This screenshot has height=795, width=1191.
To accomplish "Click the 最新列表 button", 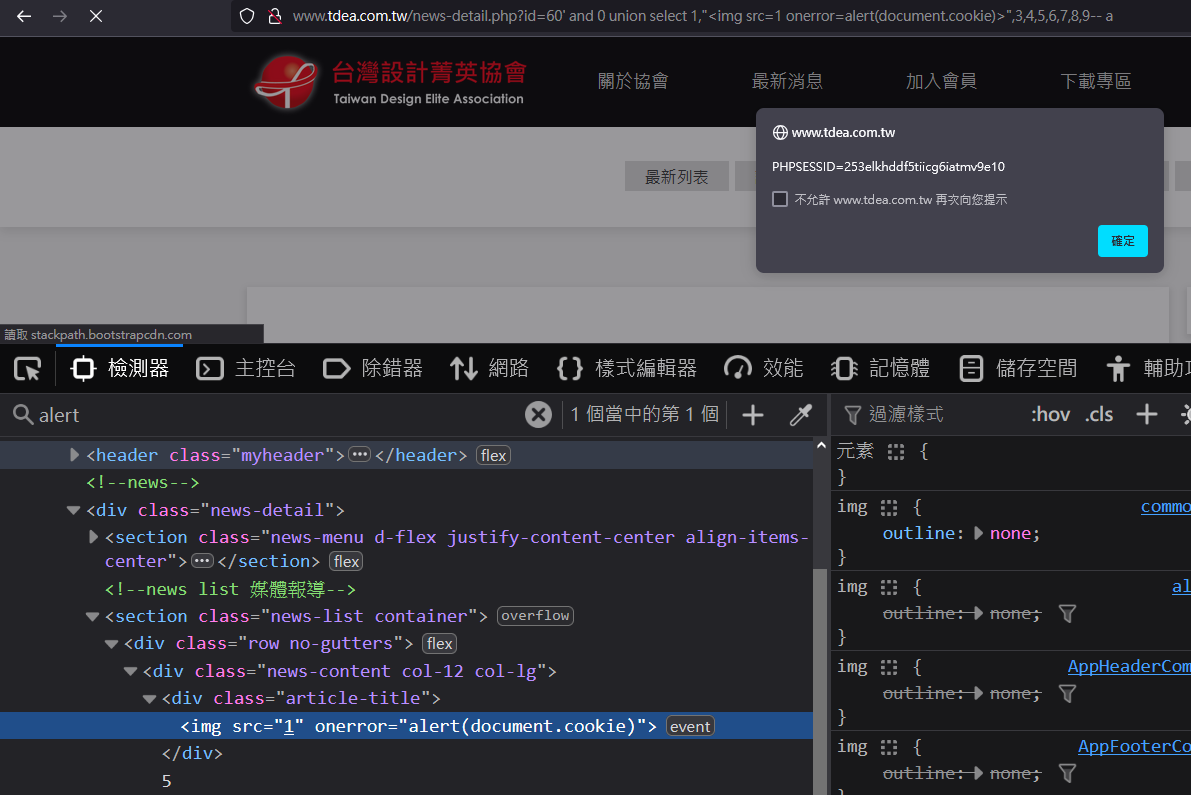I will click(x=677, y=177).
